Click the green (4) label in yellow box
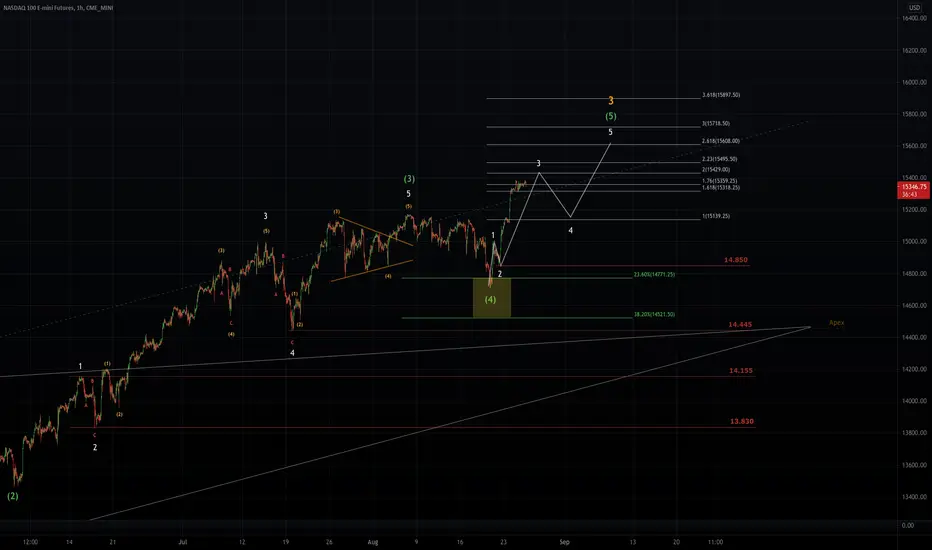 click(490, 300)
